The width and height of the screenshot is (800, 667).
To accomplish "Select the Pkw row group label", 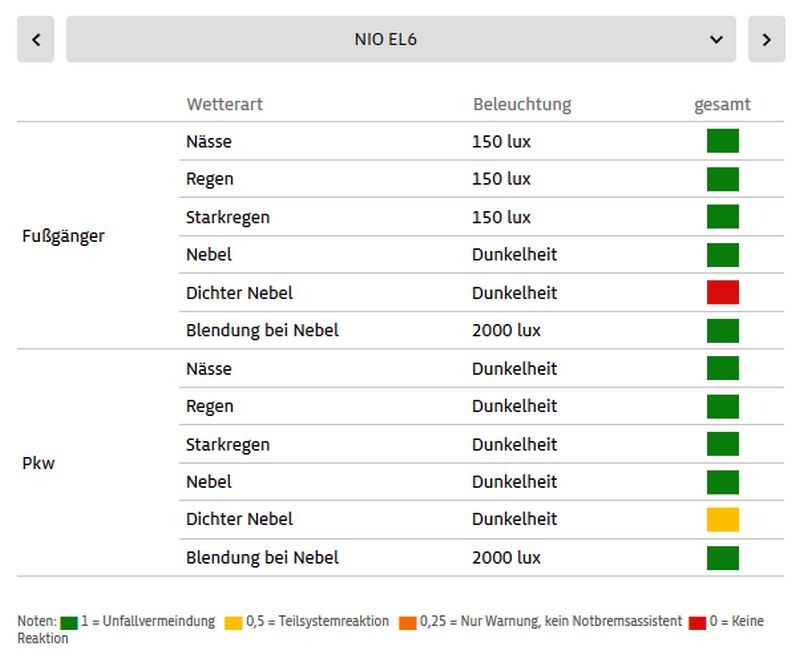I will tap(38, 464).
